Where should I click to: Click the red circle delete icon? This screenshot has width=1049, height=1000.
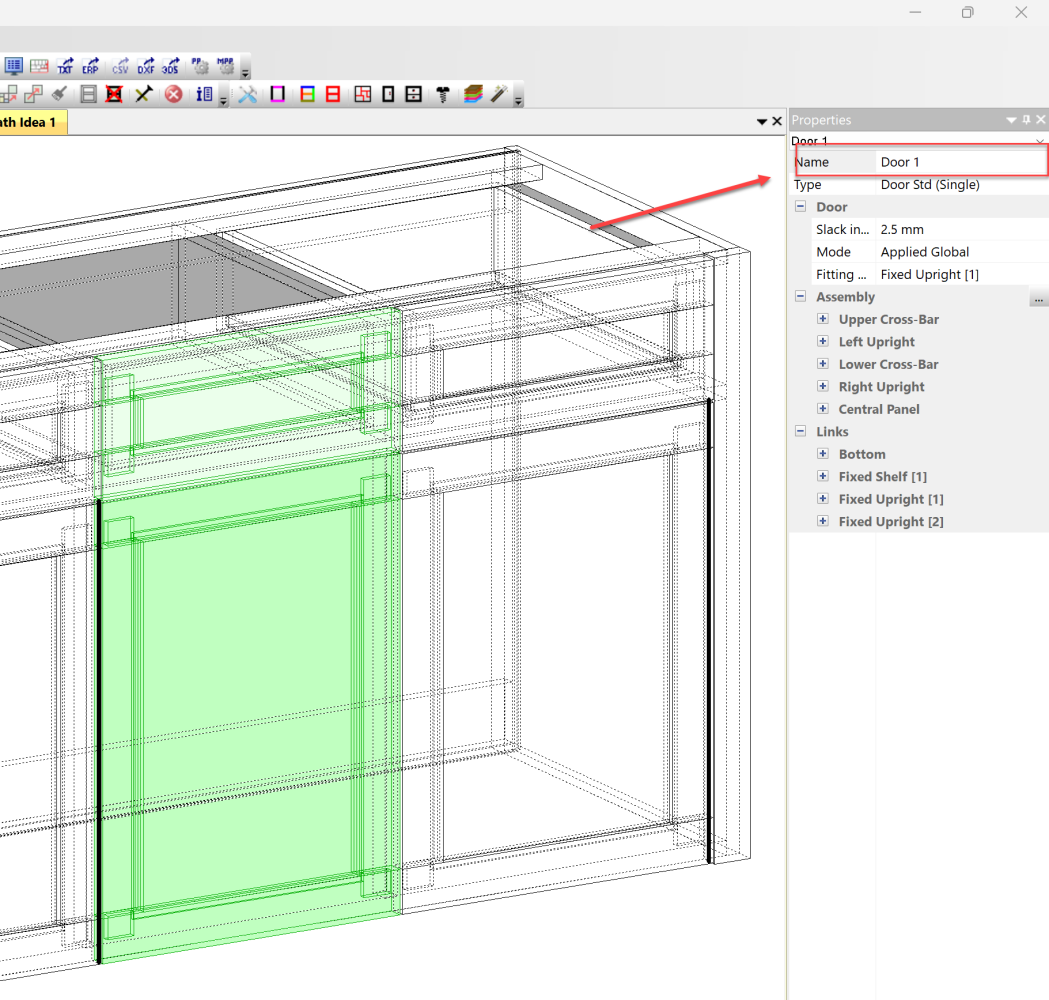tap(173, 94)
